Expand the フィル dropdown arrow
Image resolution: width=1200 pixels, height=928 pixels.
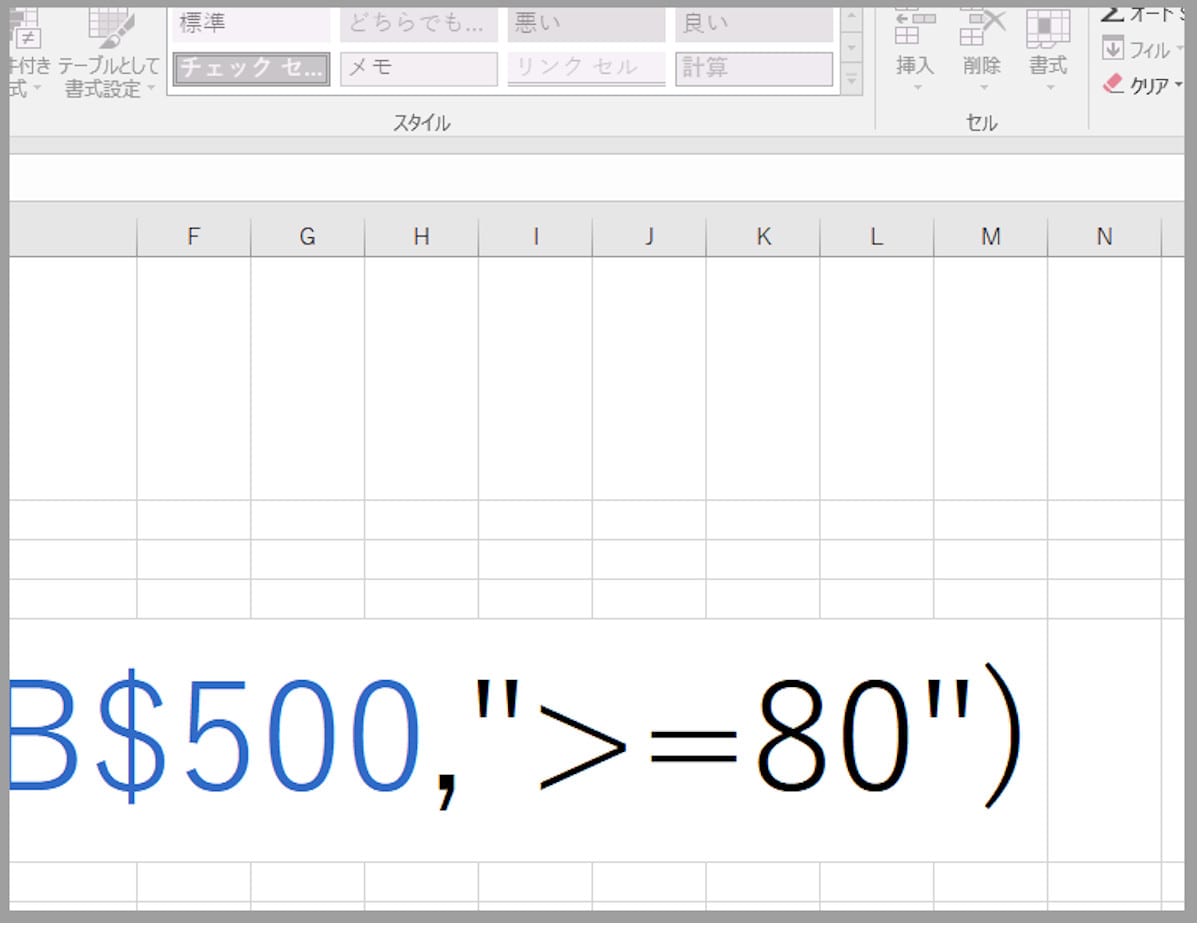tap(1179, 49)
